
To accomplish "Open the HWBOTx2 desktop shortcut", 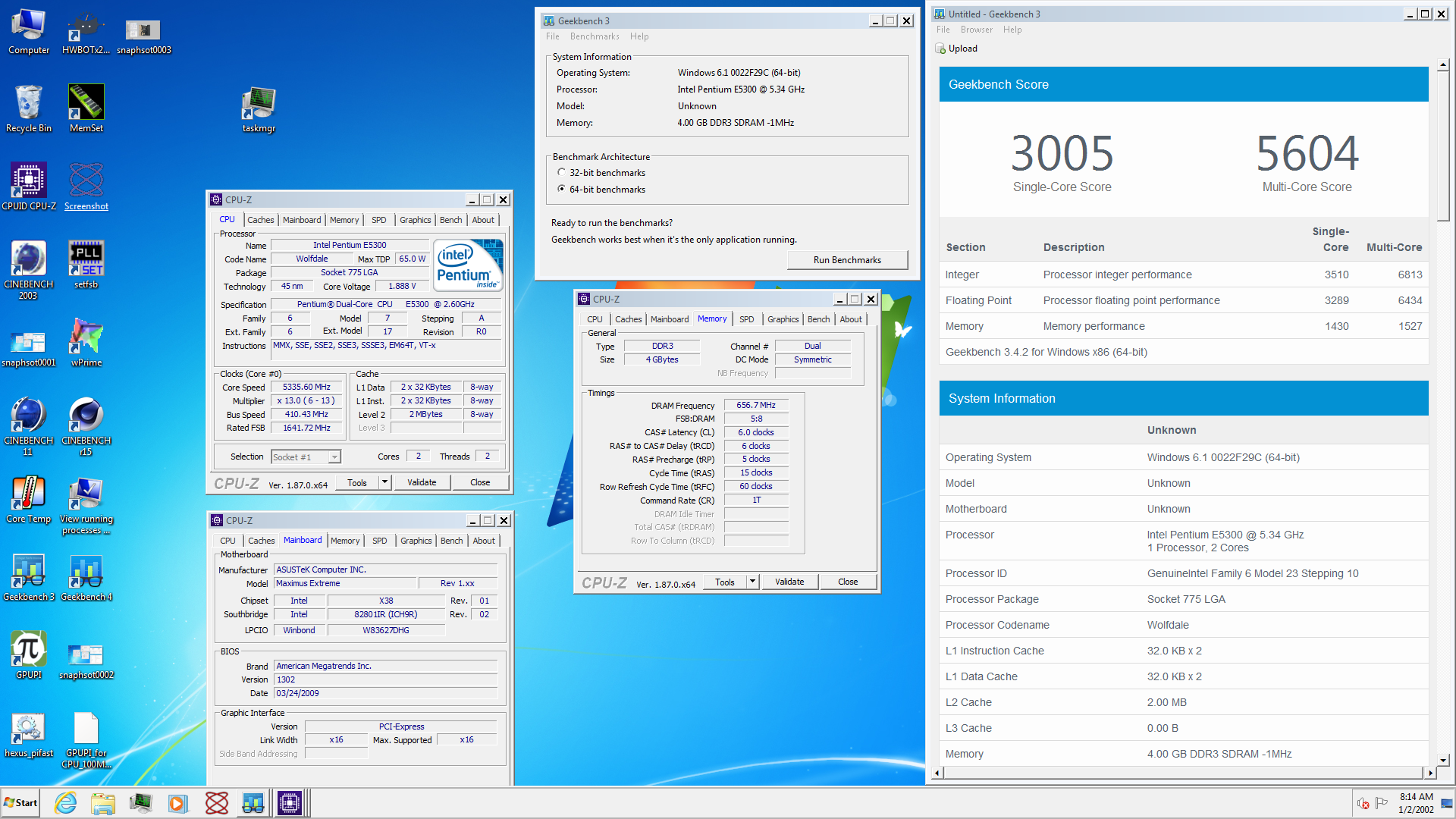I will (x=86, y=32).
